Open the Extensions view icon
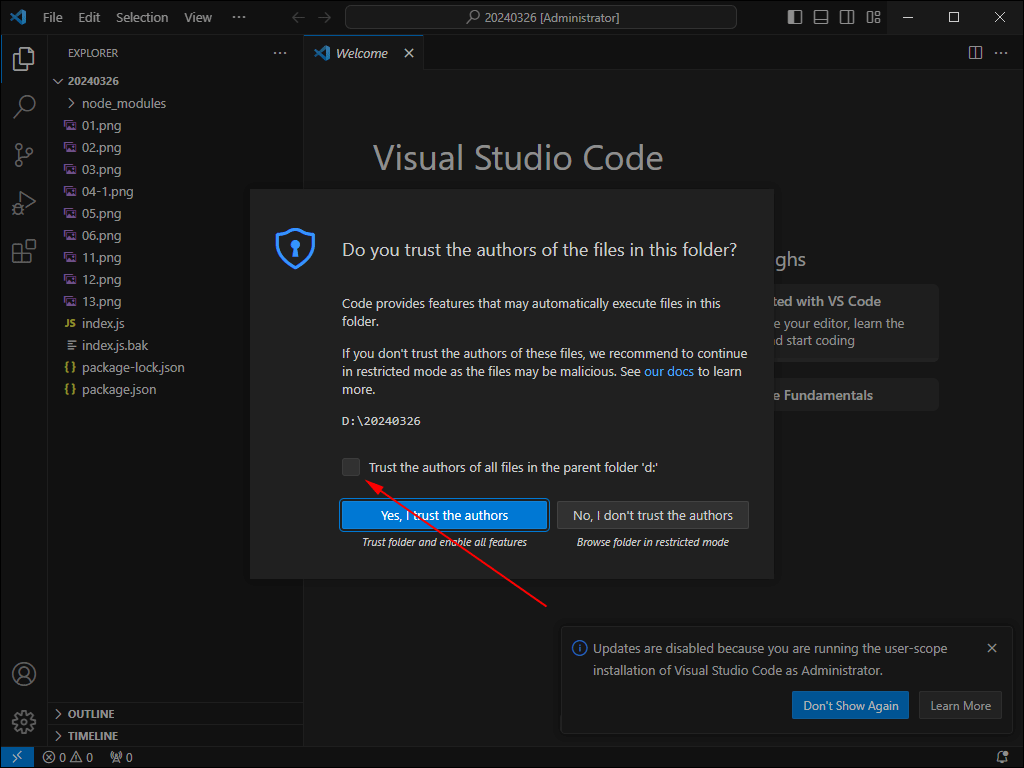The image size is (1024, 768). click(24, 251)
